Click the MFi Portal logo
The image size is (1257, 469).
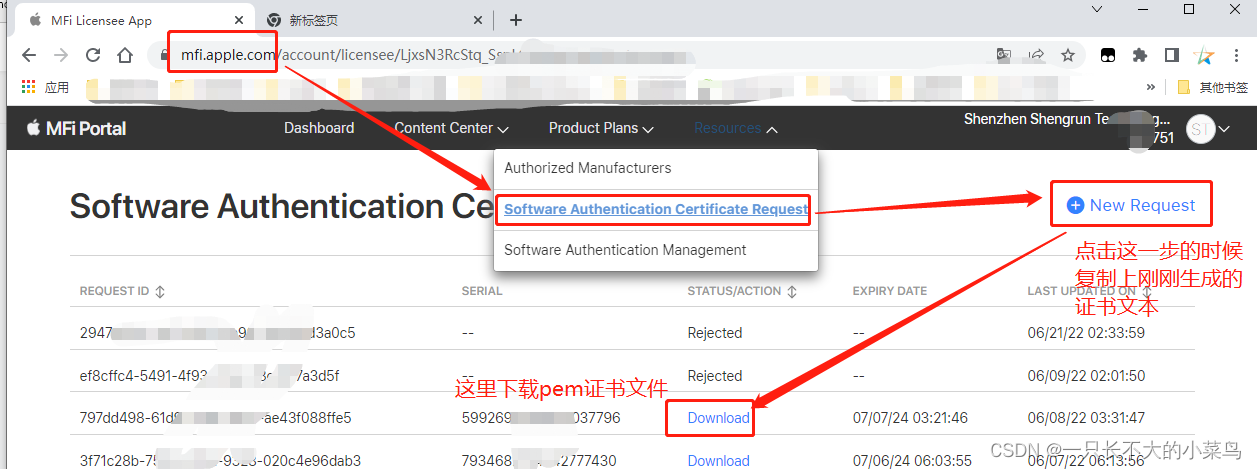76,128
